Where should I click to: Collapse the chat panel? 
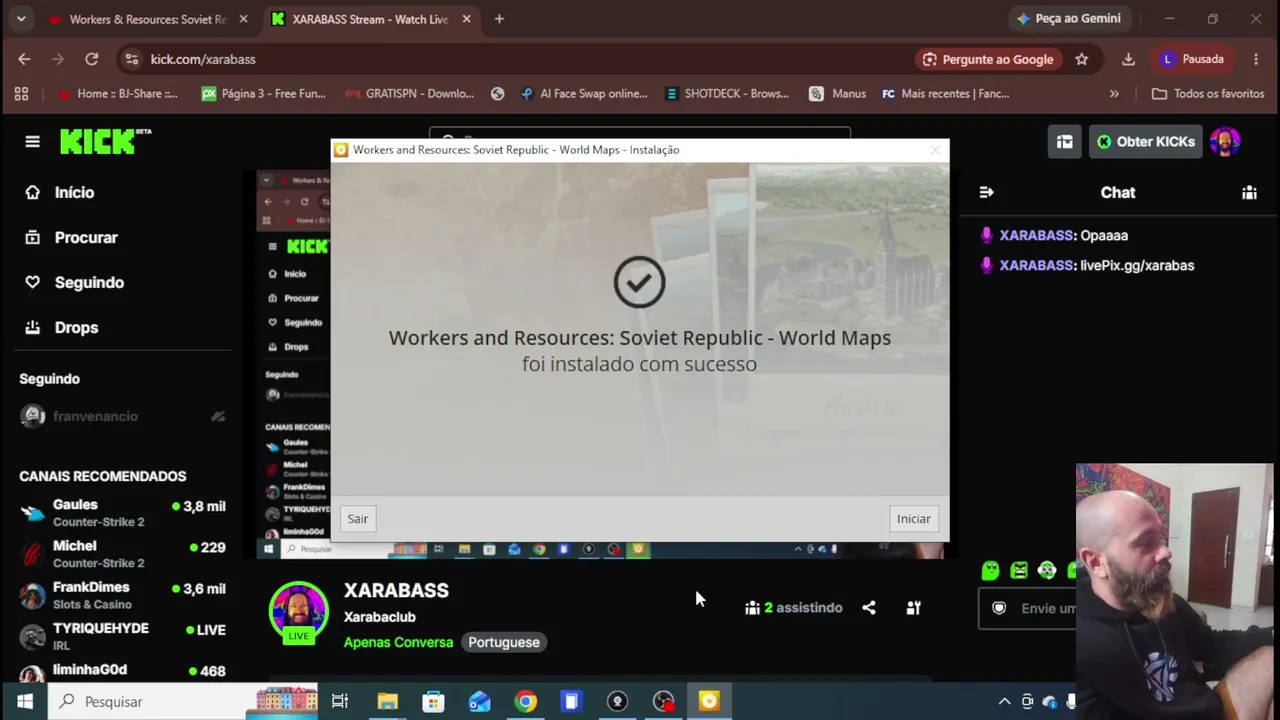tap(986, 192)
